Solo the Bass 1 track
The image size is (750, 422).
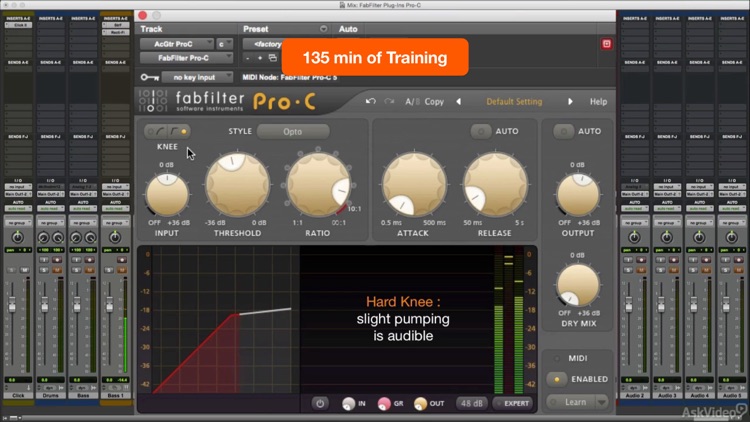pos(109,270)
